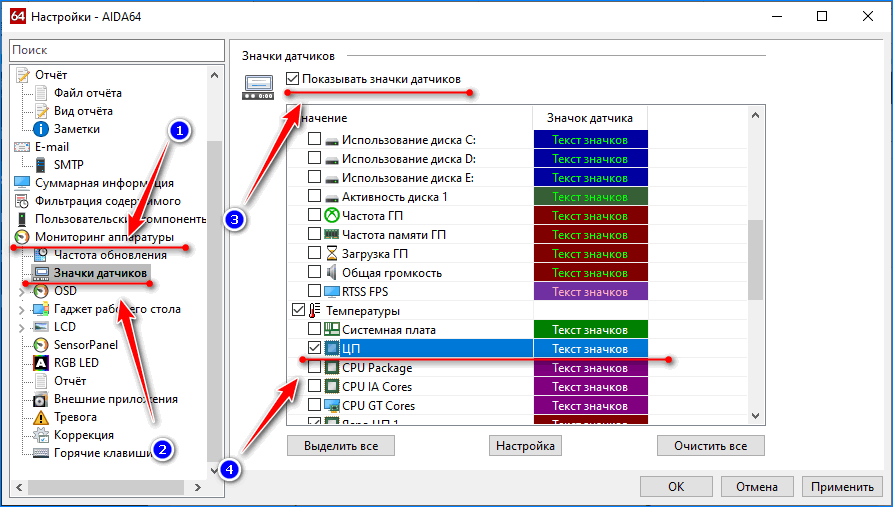Toggle Показывать значки датчиков checkbox
Screen dimensions: 893x507
pos(292,79)
